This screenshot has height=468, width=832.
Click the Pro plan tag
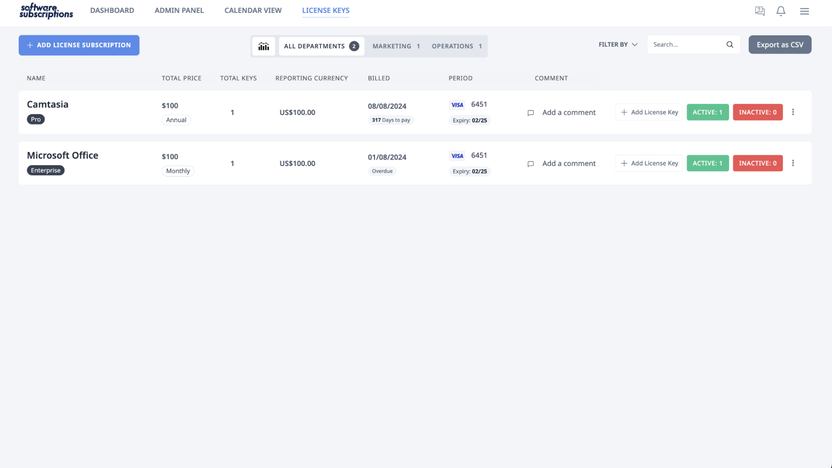[36, 119]
